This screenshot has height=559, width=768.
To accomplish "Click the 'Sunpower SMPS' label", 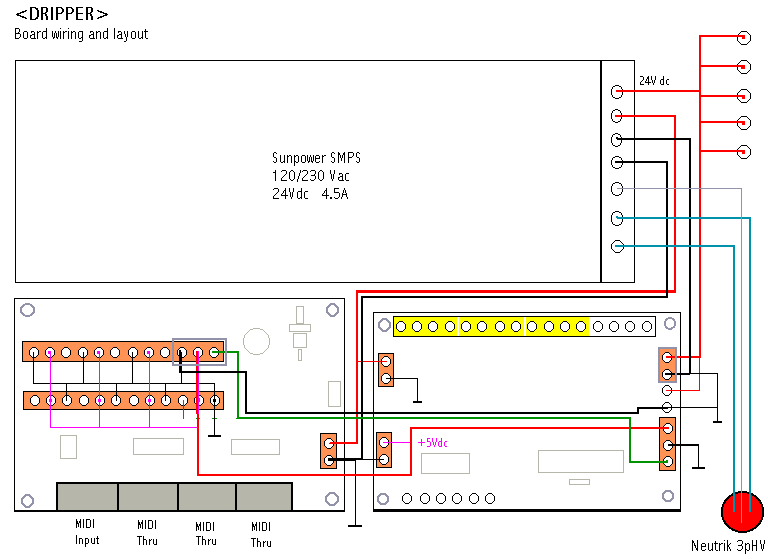I will pos(316,158).
